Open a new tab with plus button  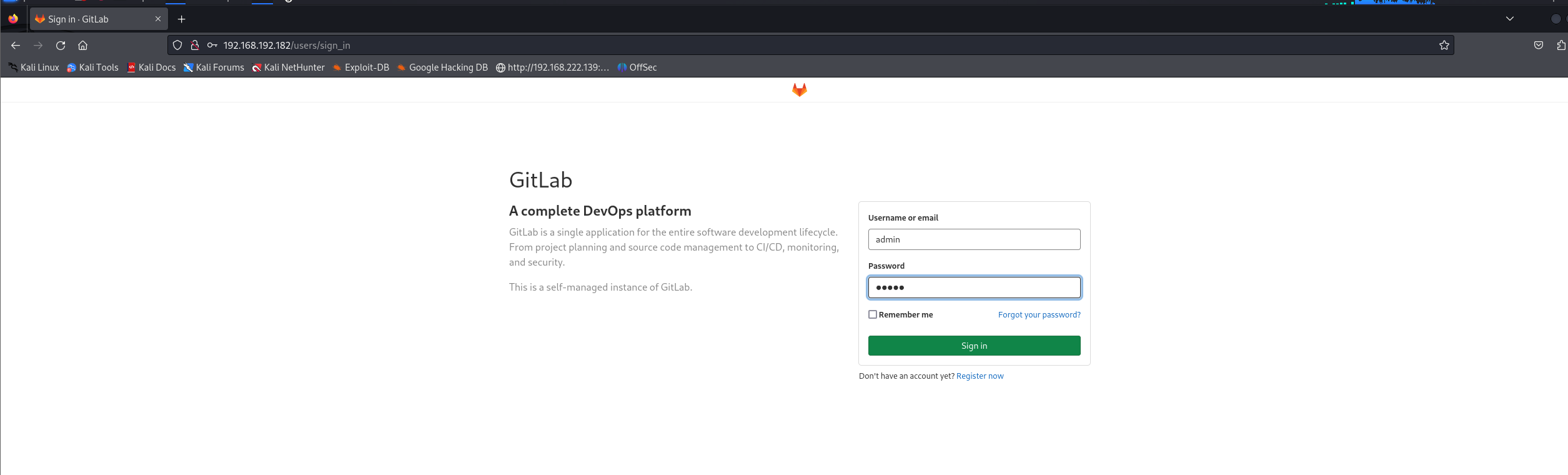[x=181, y=19]
